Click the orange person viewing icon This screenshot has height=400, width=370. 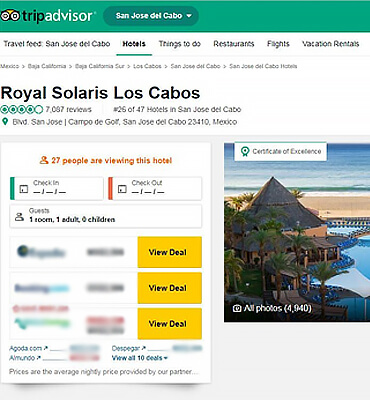[x=44, y=160]
